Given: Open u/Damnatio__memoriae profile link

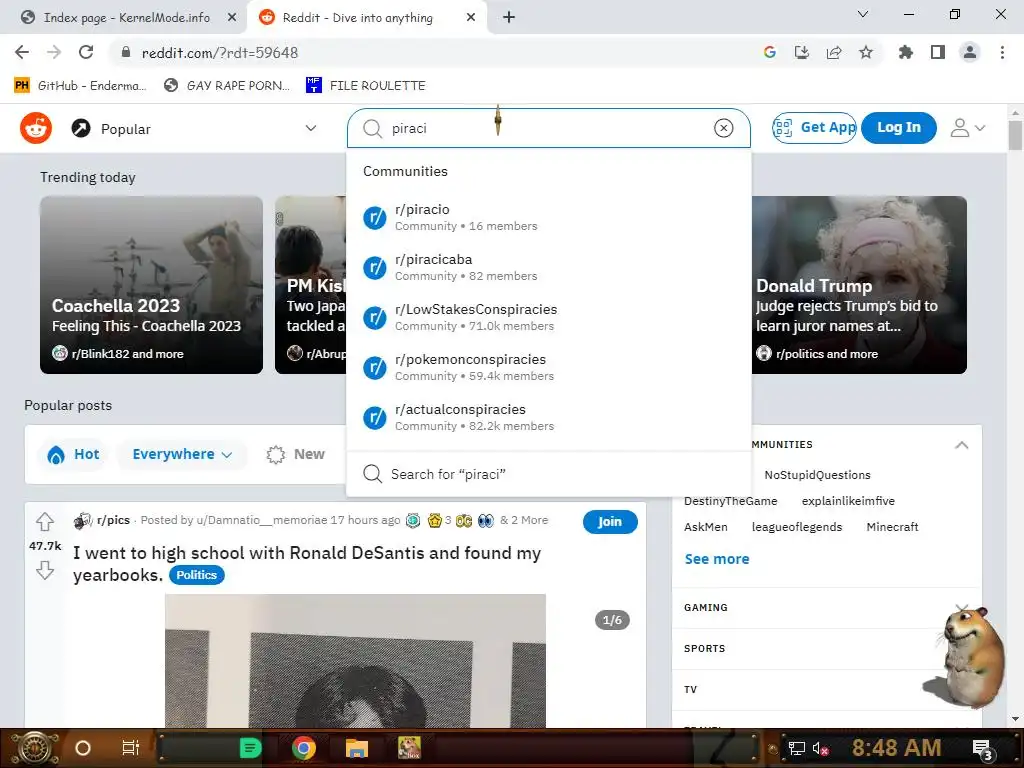Looking at the screenshot, I should click(x=261, y=520).
